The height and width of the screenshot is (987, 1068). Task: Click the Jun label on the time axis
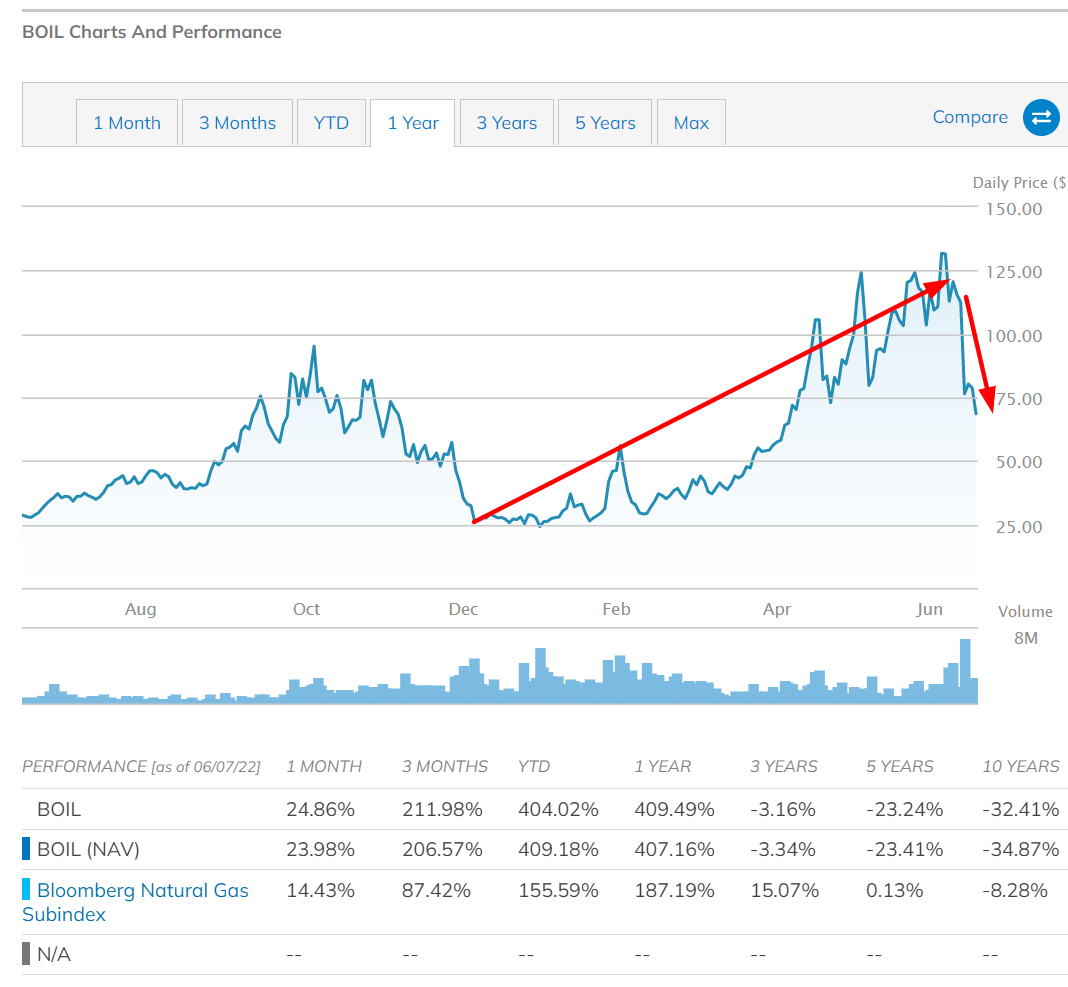(x=929, y=609)
